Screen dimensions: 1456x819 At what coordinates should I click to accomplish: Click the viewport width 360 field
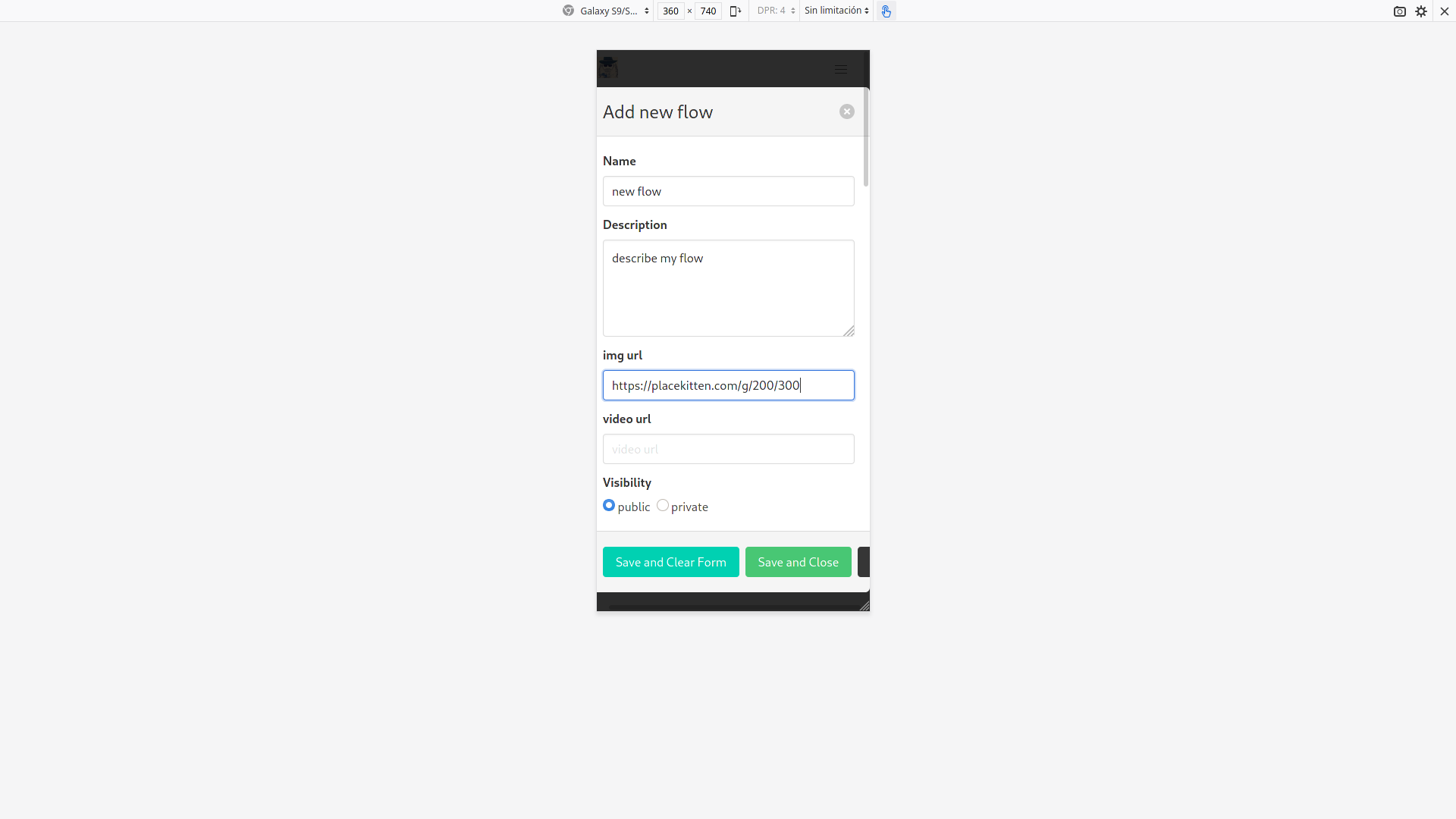point(670,11)
